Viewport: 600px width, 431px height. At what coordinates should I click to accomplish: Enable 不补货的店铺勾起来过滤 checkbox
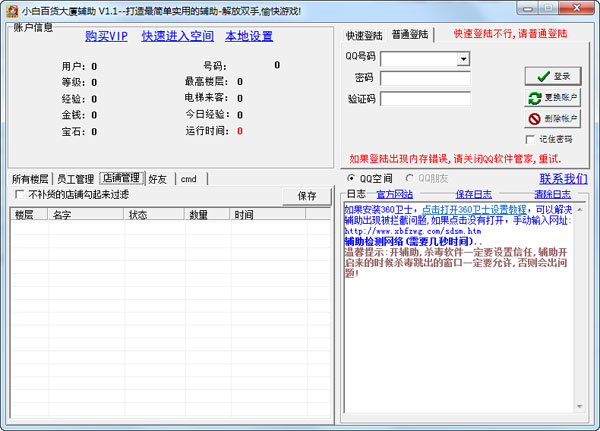(x=19, y=194)
